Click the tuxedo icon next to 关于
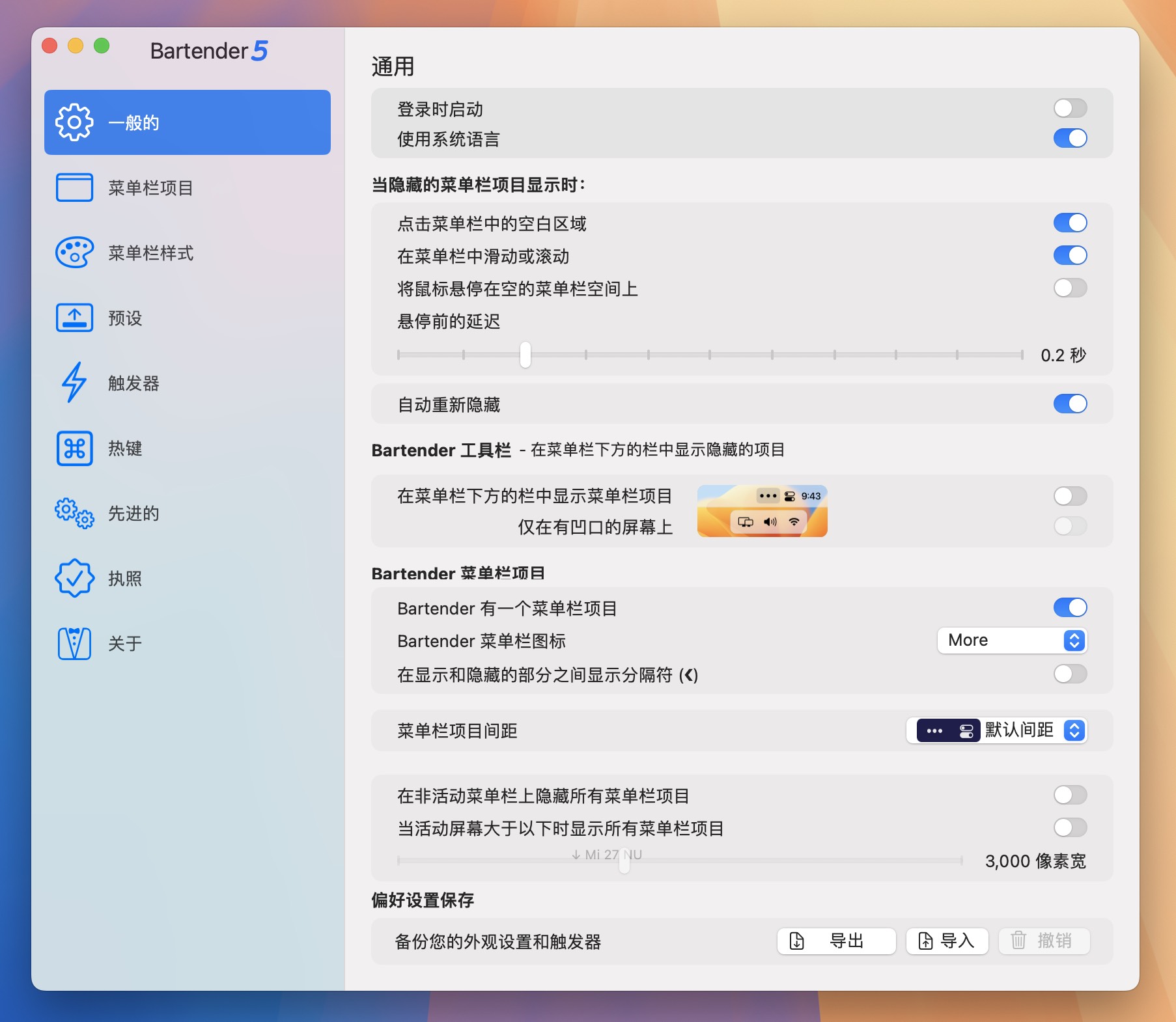This screenshot has width=1176, height=1022. point(74,643)
